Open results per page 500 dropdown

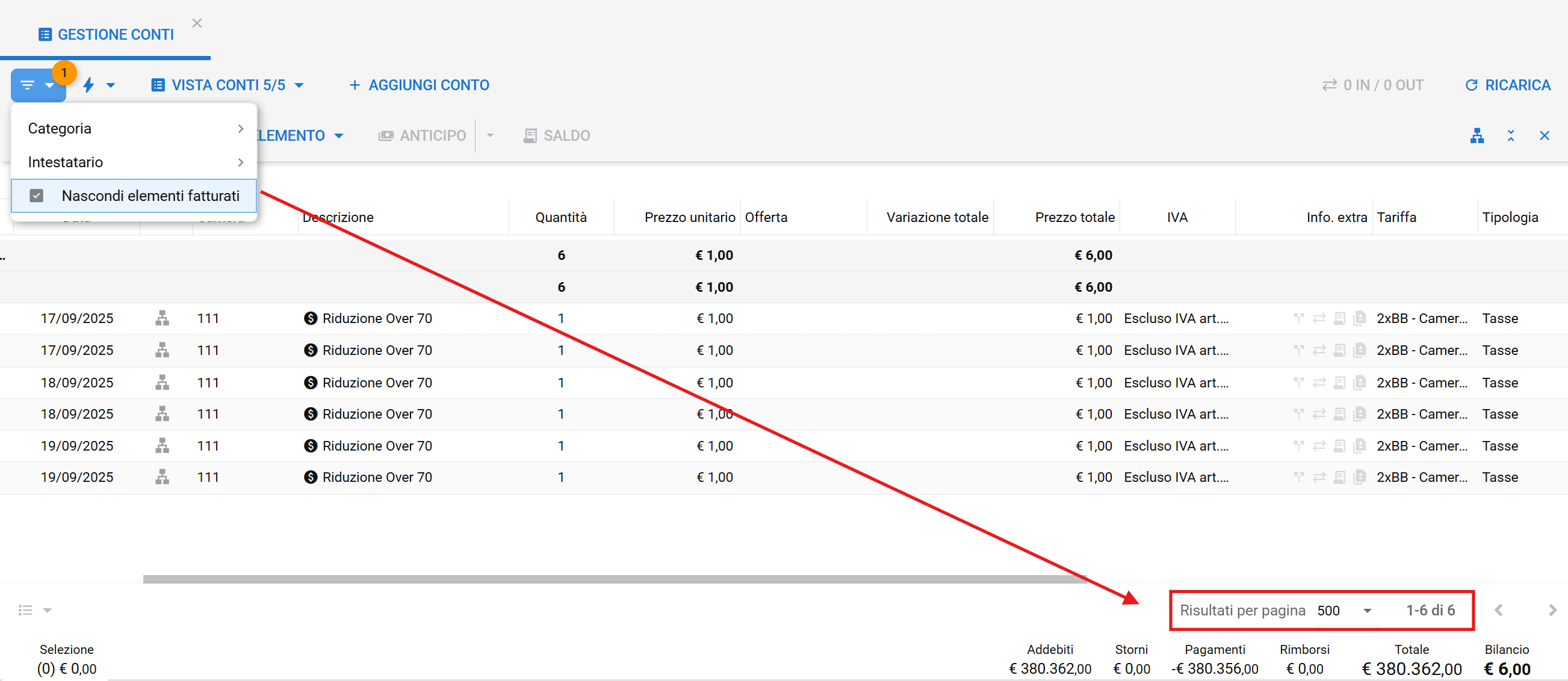click(x=1344, y=611)
